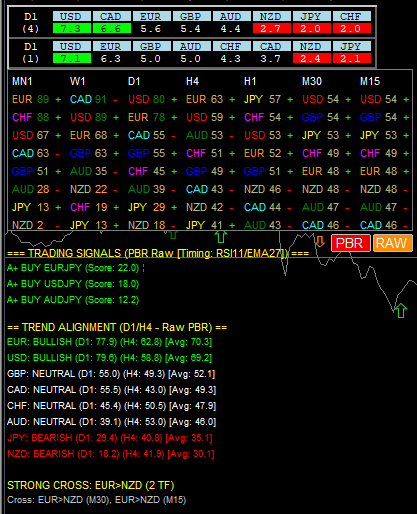Click the USD 67 entry
The width and height of the screenshot is (417, 514).
point(30,135)
